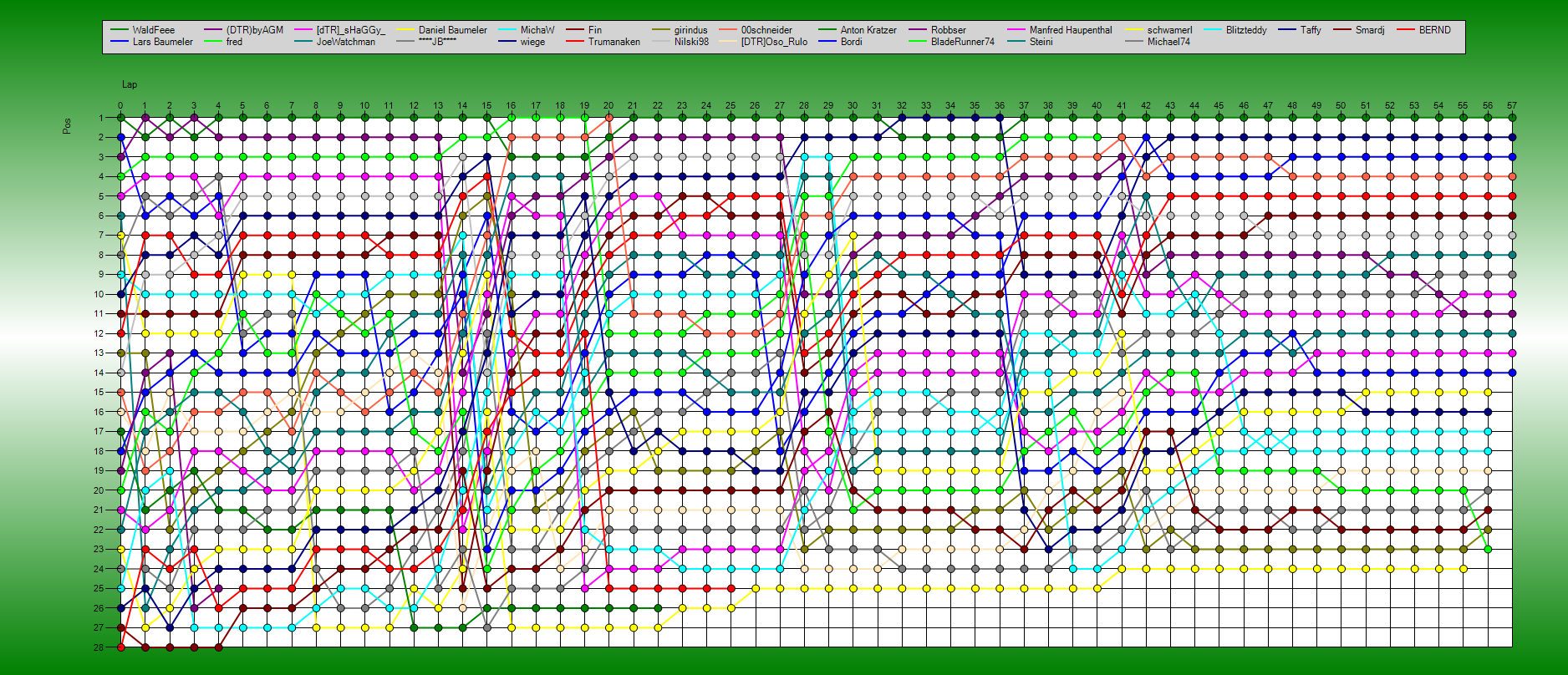Click BERND in the legend
Screen dimensions: 1568x675
[1435, 30]
